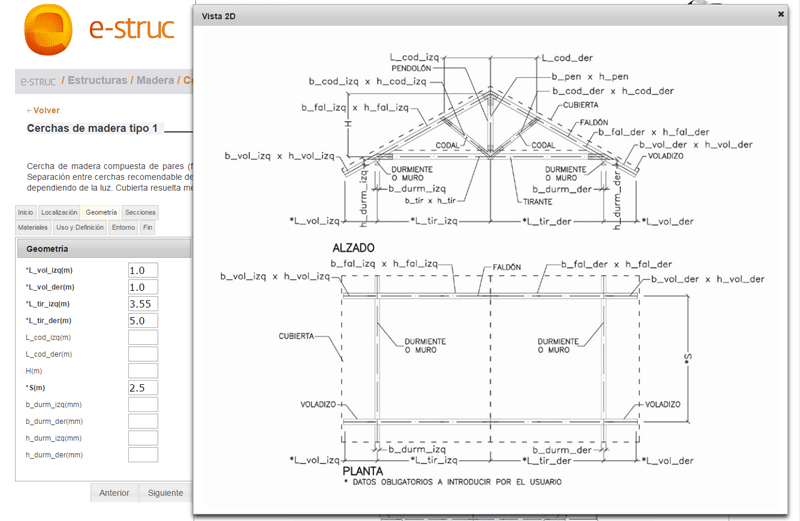
Task: Select the L_tir_der(m) field showing 5.0
Action: coord(143,321)
